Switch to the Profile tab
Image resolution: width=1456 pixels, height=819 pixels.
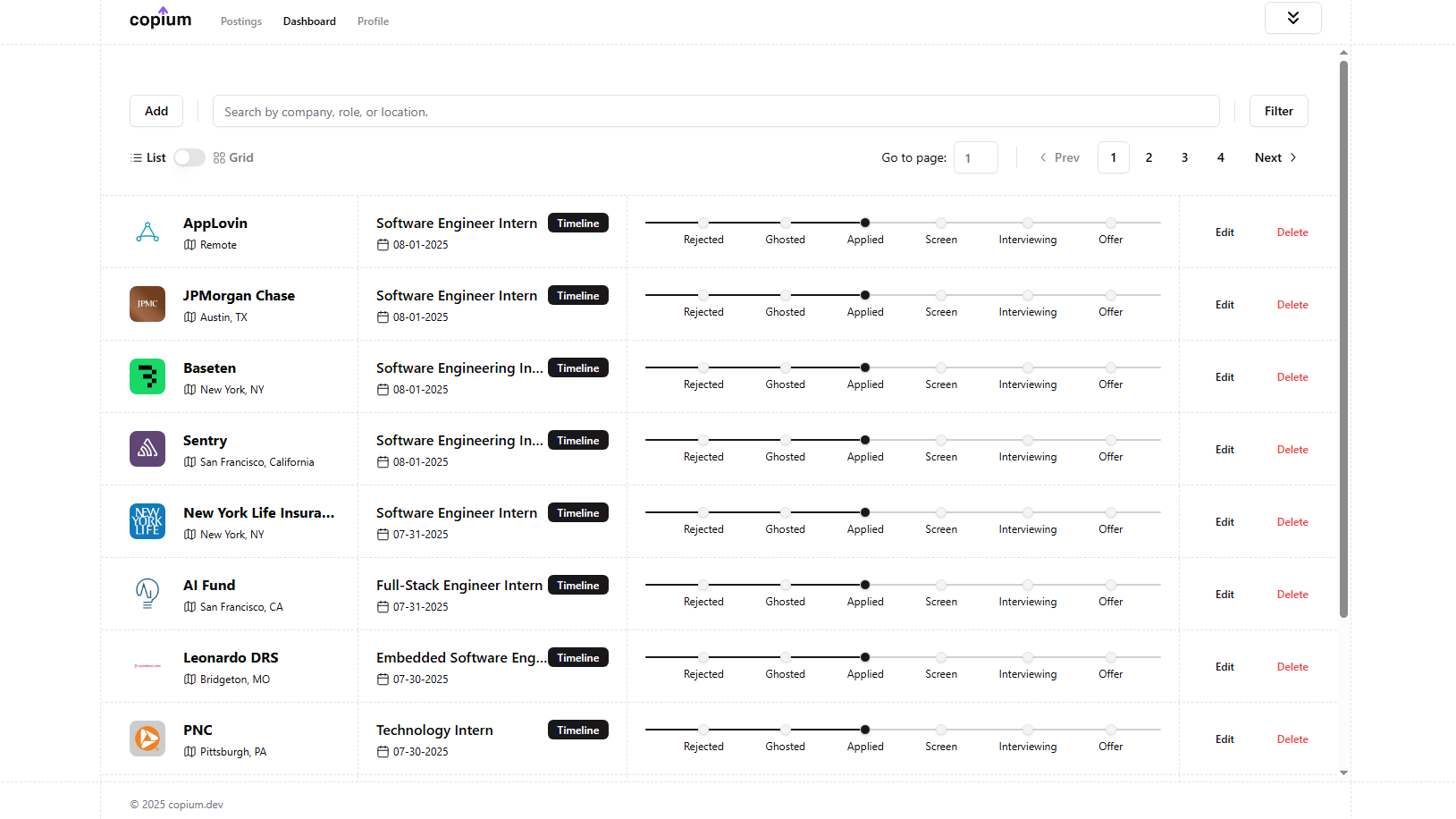tap(373, 21)
